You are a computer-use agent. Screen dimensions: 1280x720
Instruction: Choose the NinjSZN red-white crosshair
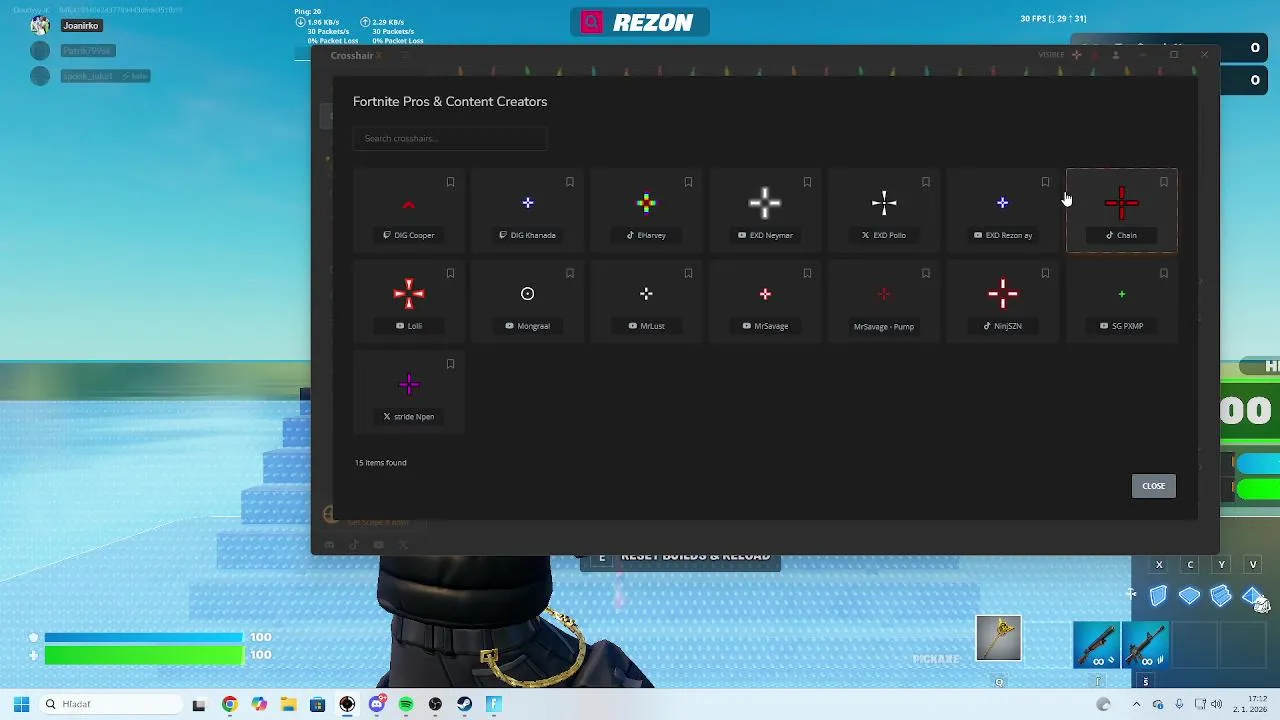coord(1002,293)
